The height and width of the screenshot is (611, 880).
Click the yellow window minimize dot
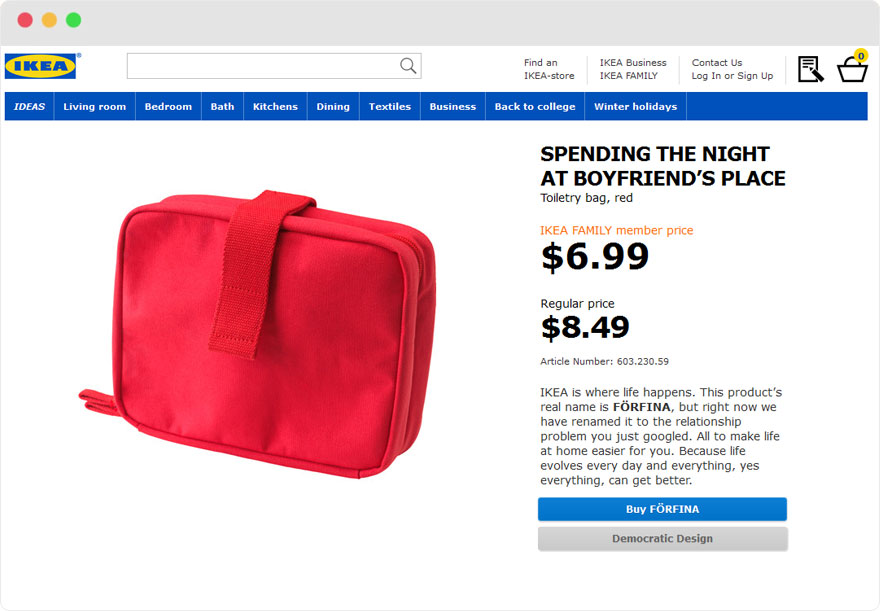[49, 20]
